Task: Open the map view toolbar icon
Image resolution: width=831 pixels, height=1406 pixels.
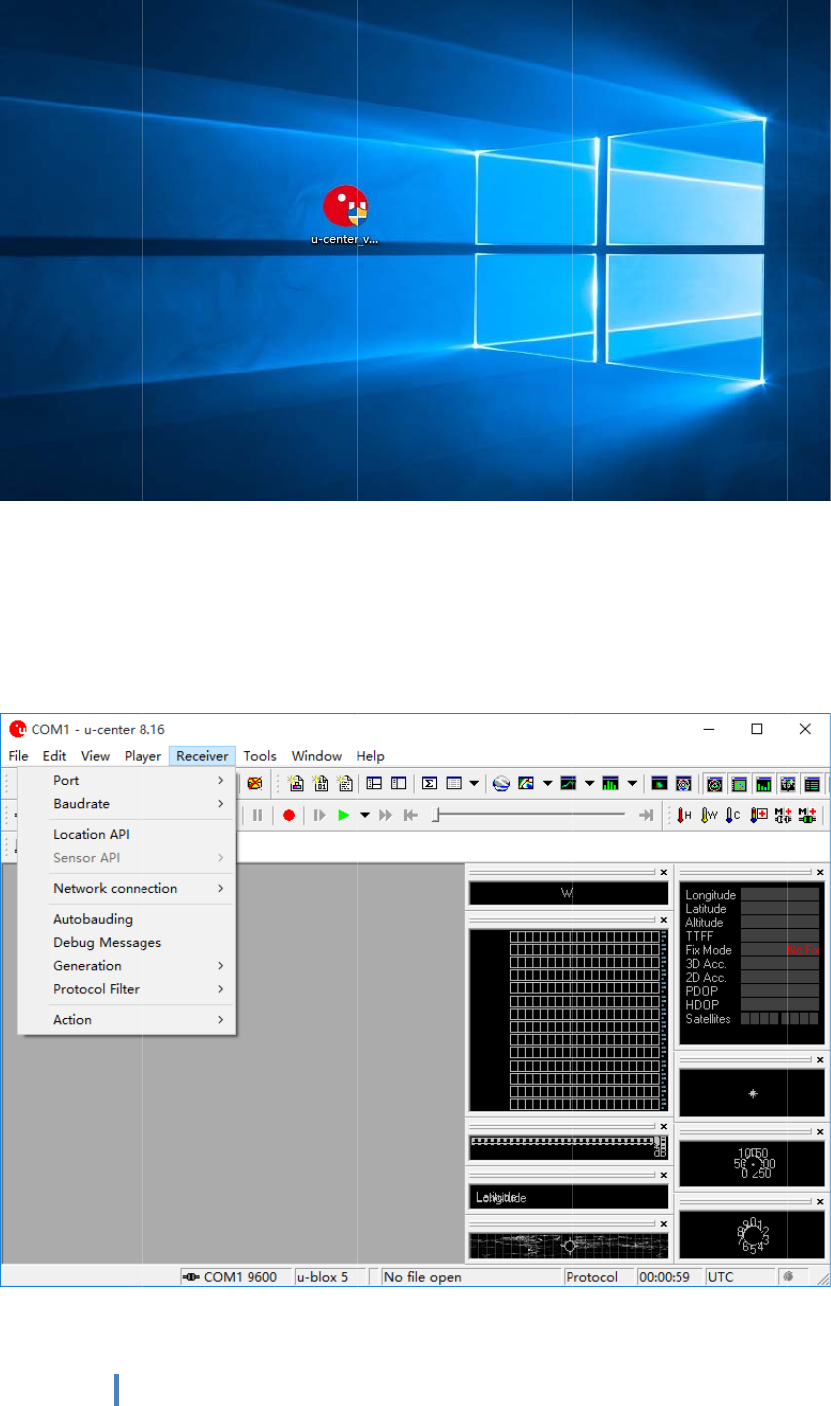Action: (525, 784)
